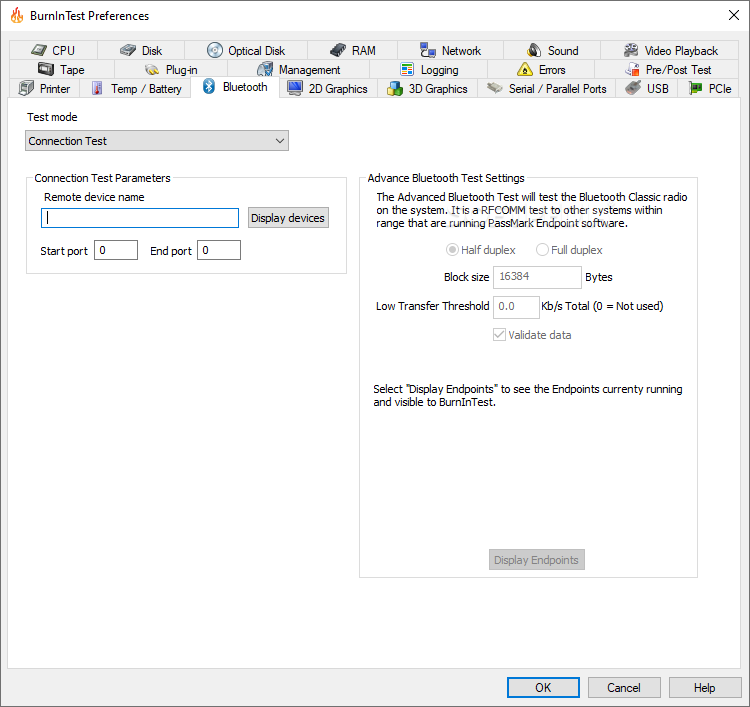This screenshot has width=750, height=707.
Task: Click the End port field
Action: coord(219,250)
